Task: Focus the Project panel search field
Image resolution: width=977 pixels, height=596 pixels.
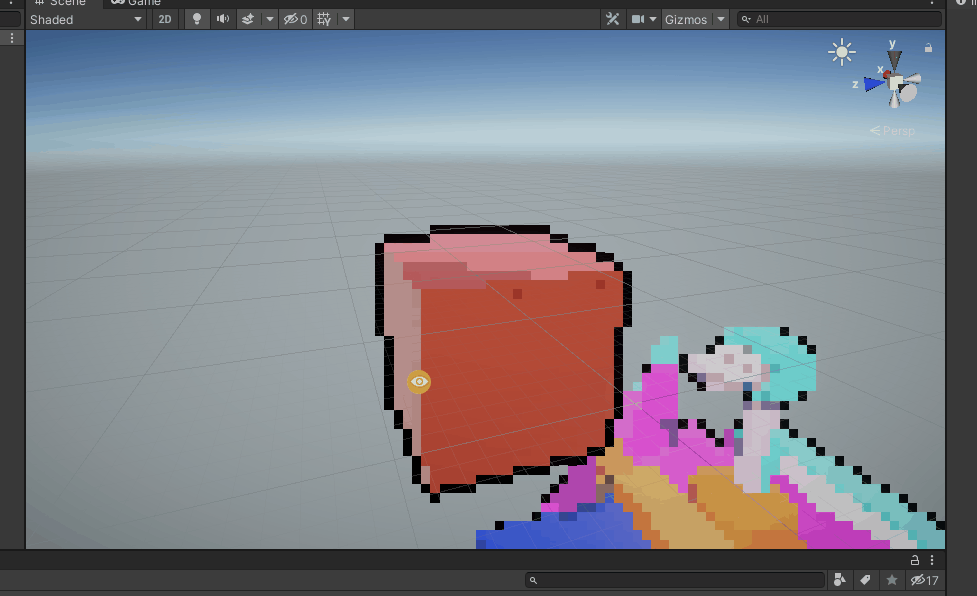Action: point(675,580)
